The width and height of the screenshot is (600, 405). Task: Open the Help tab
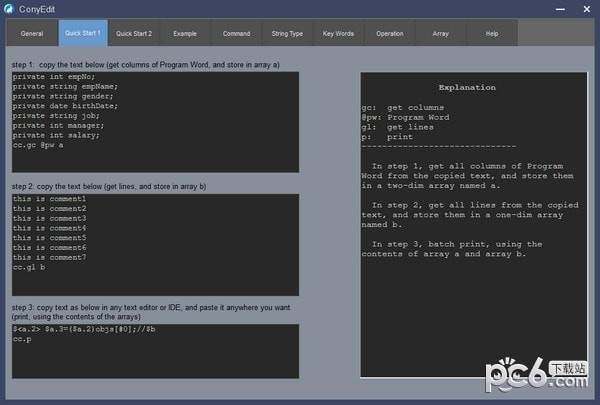pos(491,33)
